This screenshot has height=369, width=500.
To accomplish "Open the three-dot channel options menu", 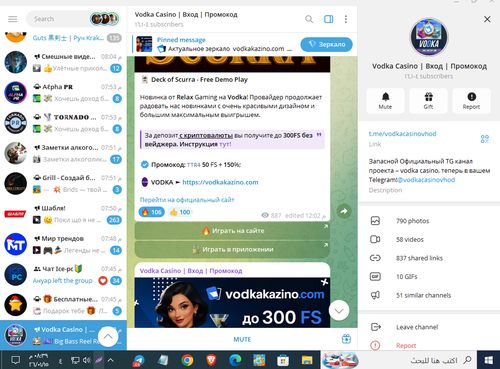I will coord(346,19).
